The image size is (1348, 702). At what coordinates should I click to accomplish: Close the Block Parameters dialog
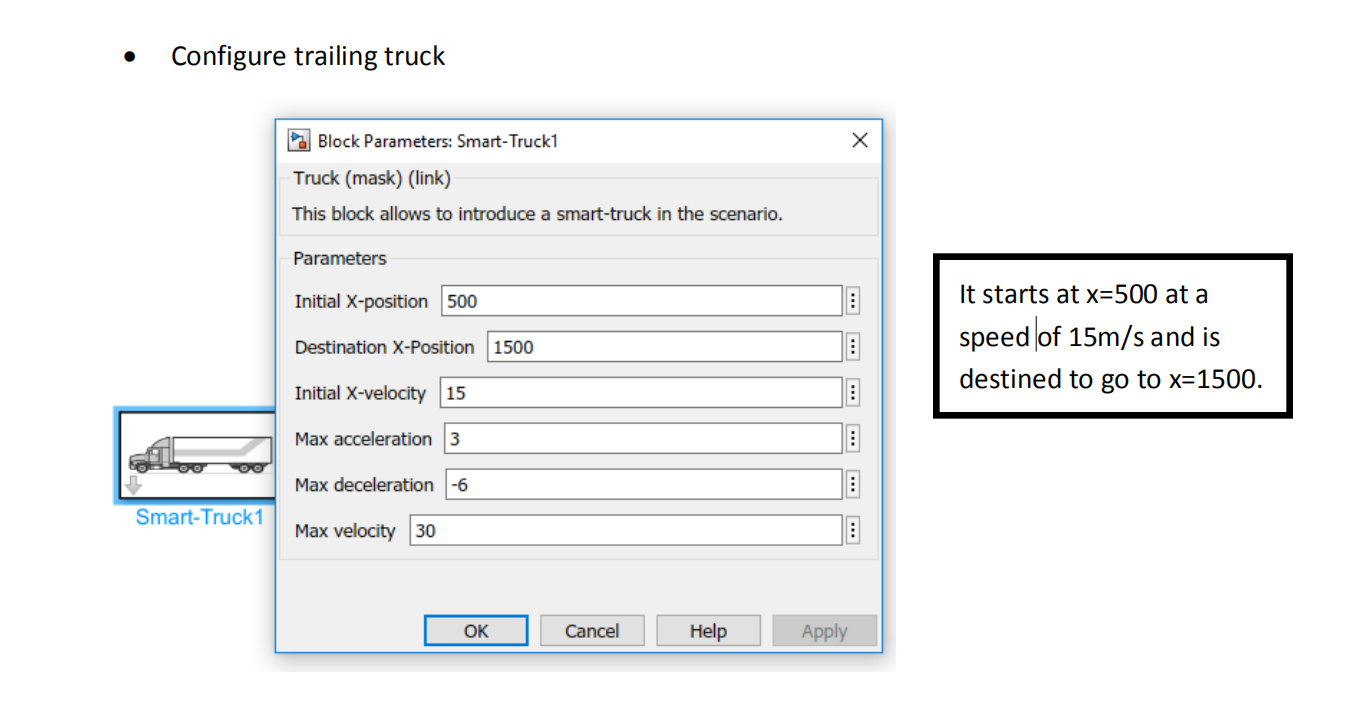[x=859, y=140]
